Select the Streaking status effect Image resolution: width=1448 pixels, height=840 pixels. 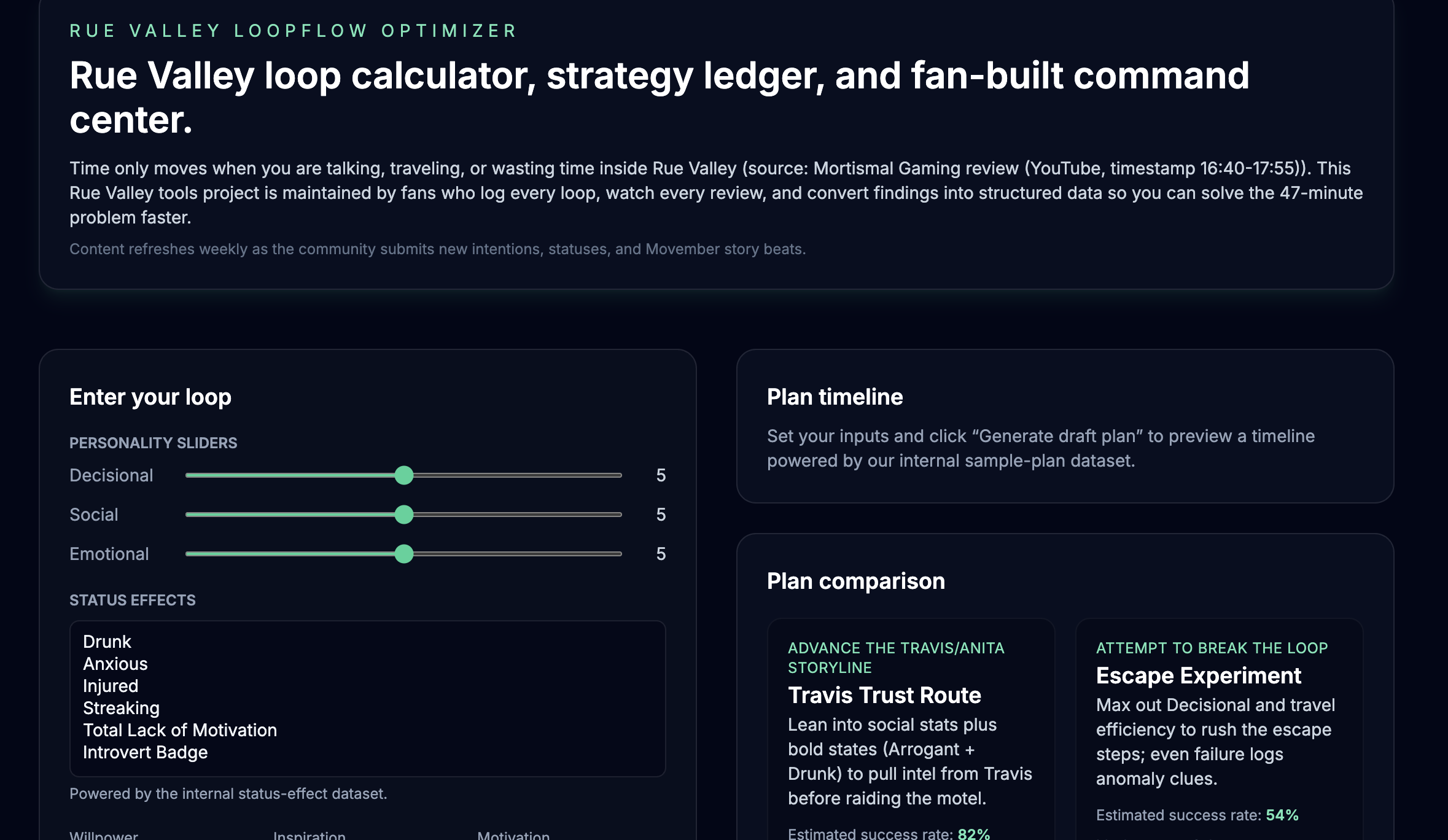[121, 707]
